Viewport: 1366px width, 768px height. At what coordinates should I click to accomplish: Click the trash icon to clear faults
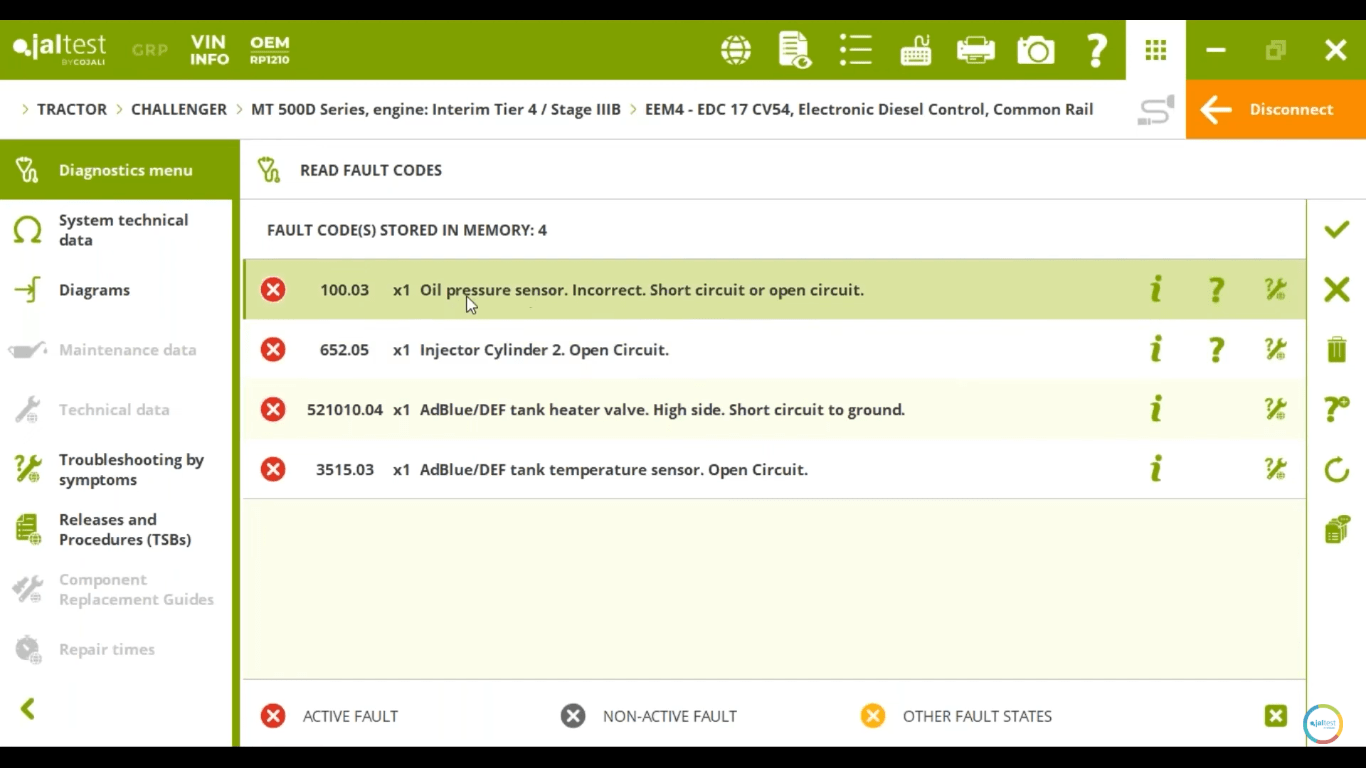click(x=1337, y=350)
